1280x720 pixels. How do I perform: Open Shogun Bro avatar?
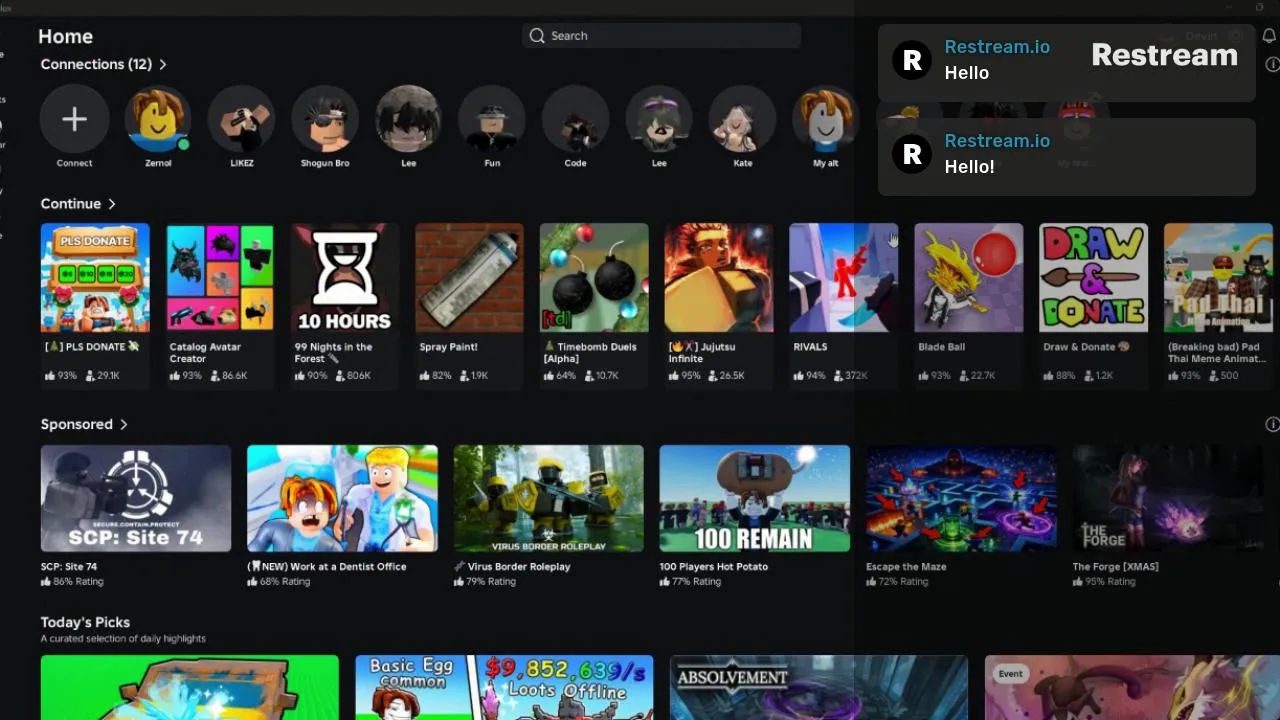325,119
